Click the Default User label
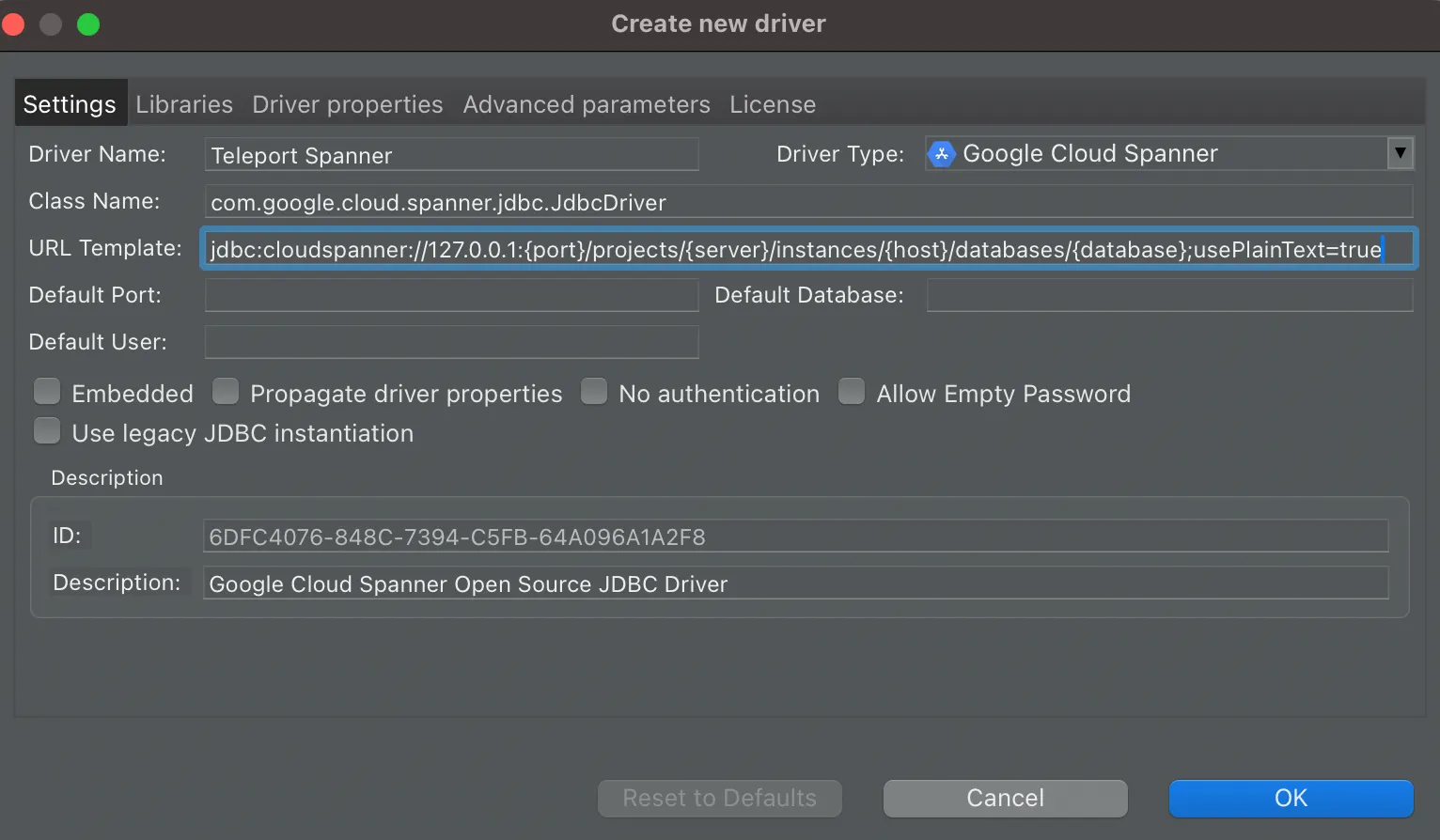The image size is (1440, 840). (98, 342)
